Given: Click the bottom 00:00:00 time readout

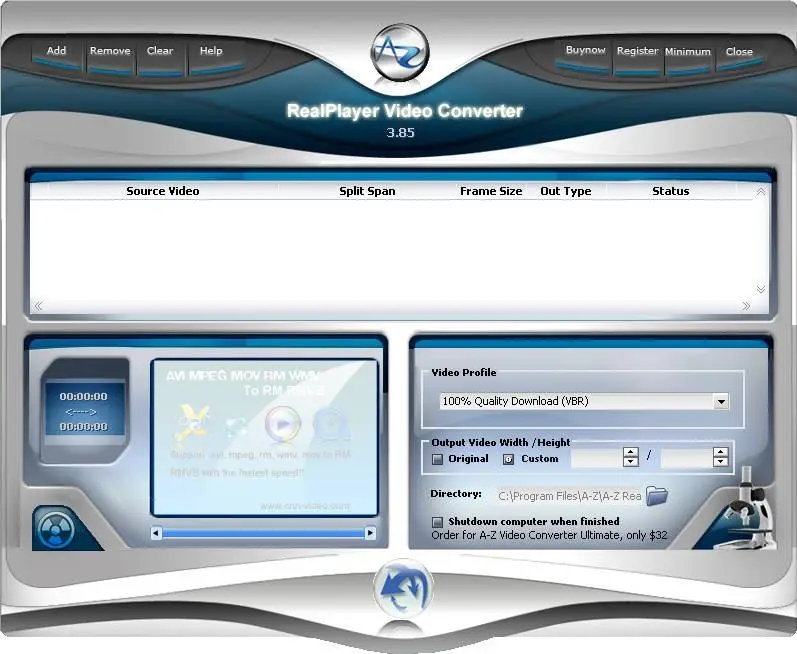Looking at the screenshot, I should coord(83,426).
